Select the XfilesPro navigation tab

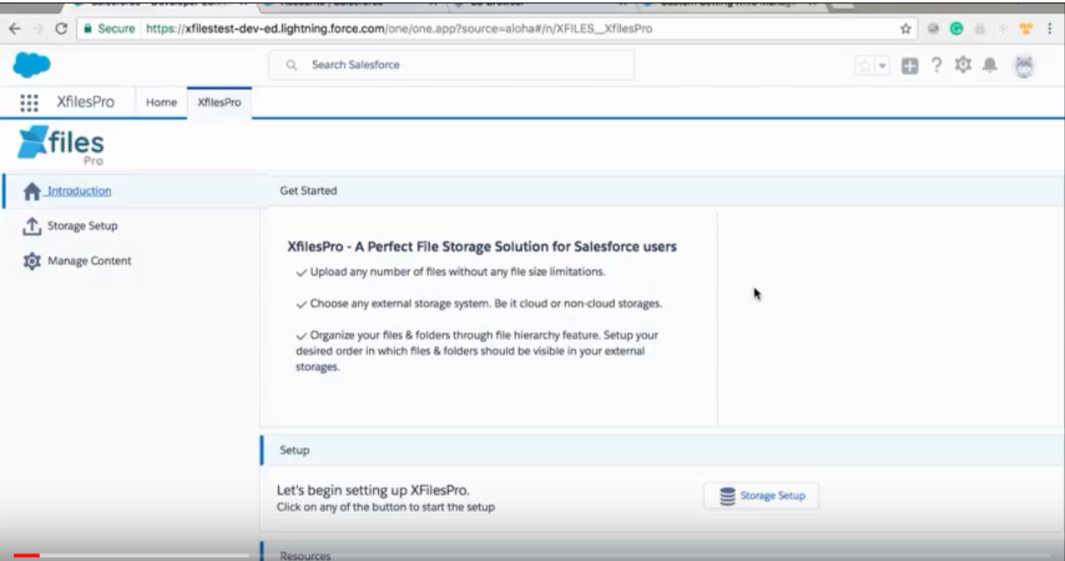pos(219,103)
